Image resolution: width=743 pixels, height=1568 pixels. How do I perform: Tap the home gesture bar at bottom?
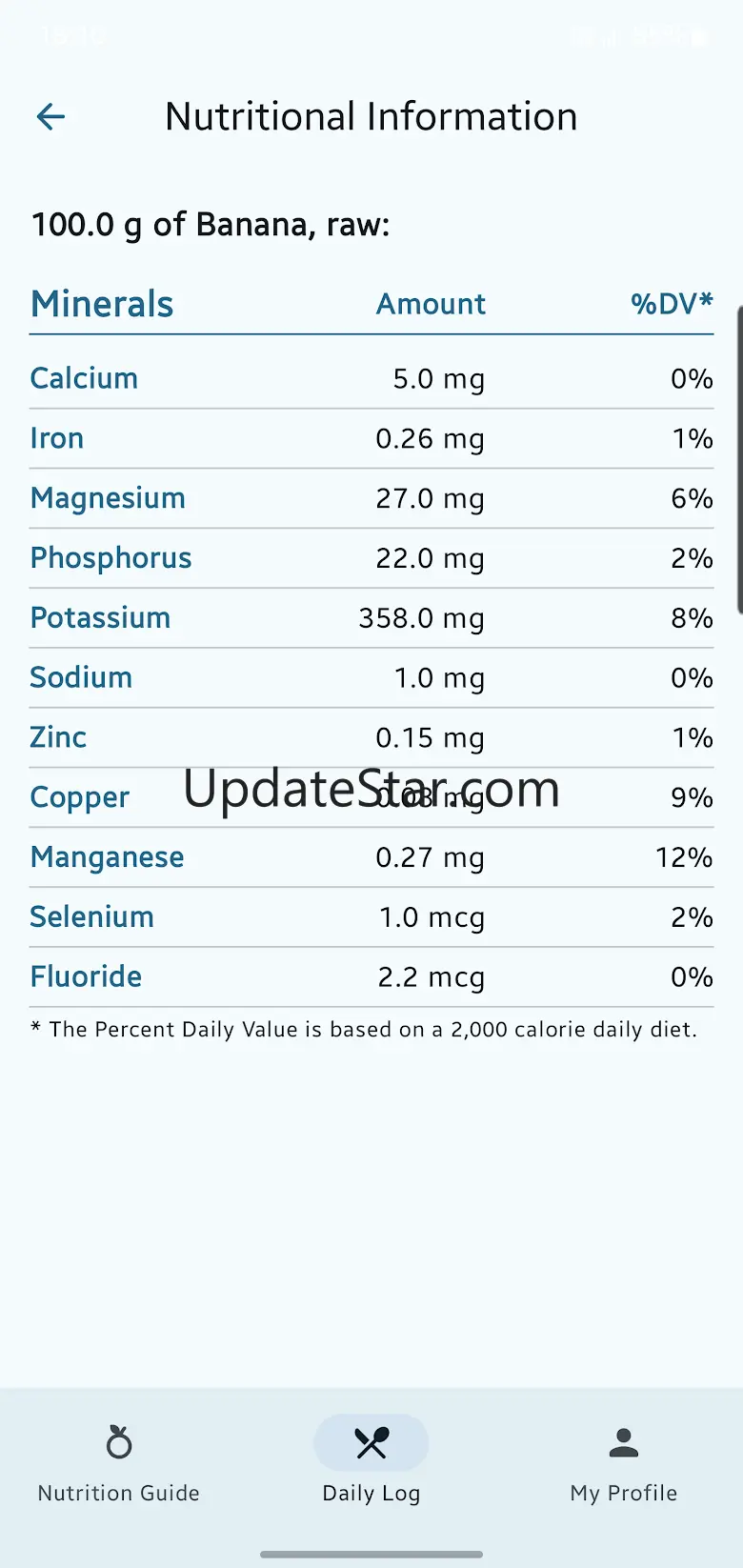[x=371, y=1555]
